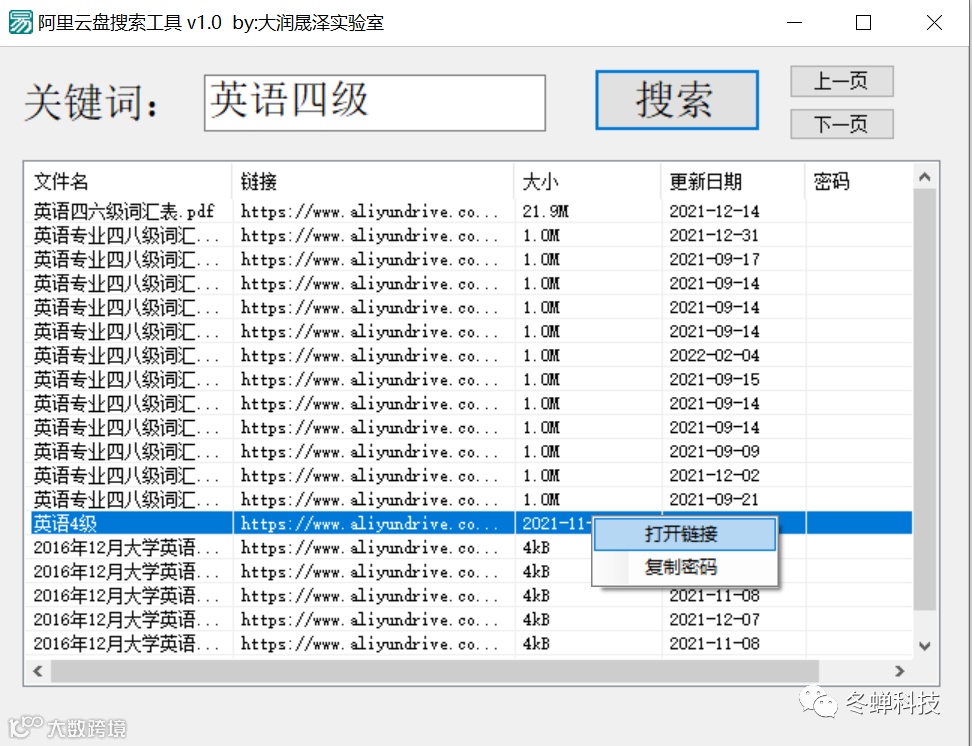Click the date 2021-12-14 in first row

click(x=714, y=211)
